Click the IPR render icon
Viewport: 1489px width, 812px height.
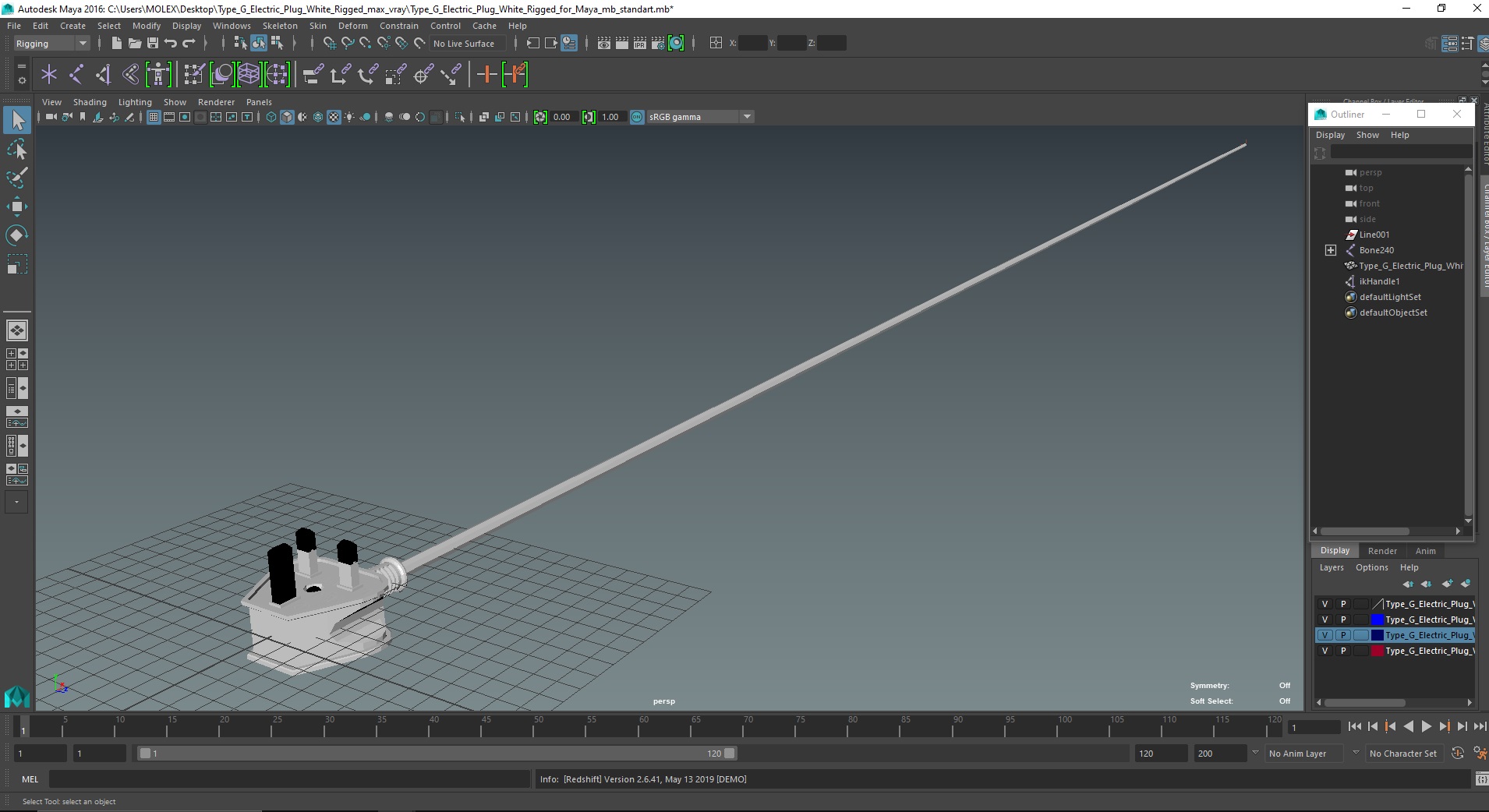click(x=640, y=43)
